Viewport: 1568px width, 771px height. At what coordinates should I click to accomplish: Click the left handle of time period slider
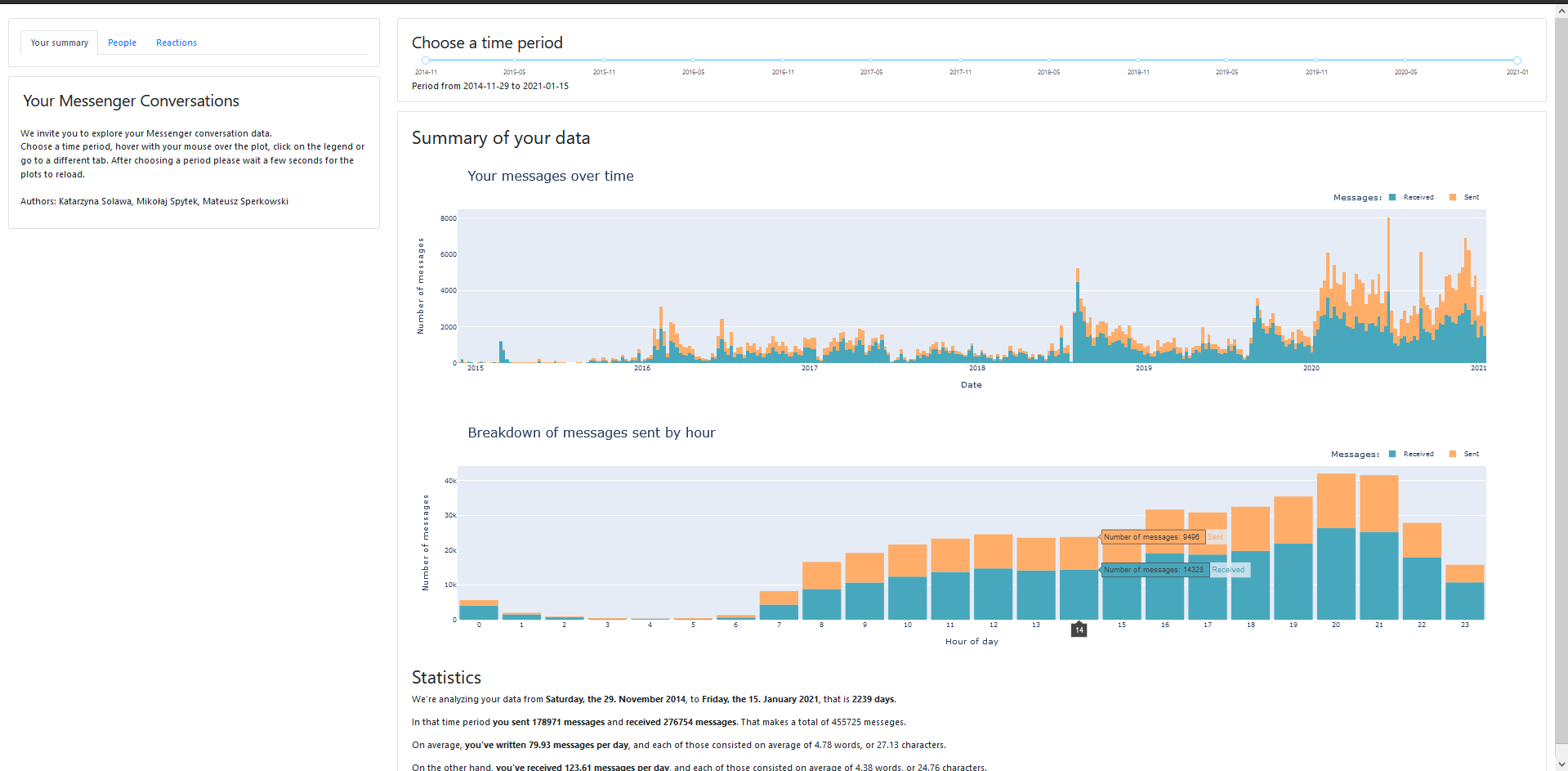(426, 61)
